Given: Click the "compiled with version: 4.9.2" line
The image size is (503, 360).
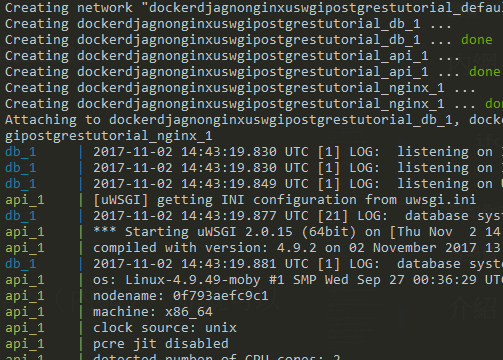Looking at the screenshot, I should coord(298,248).
